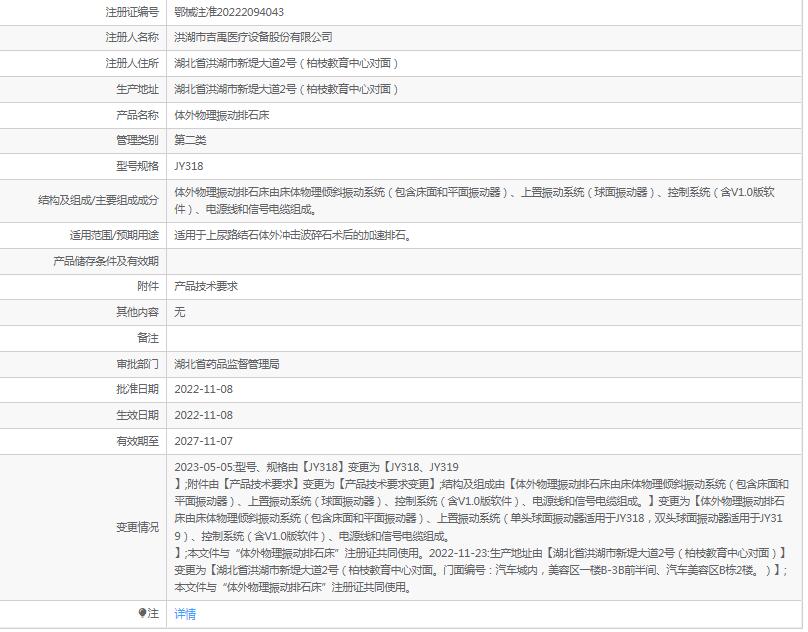Select the 批准日期 value 2022-11-08
Viewport: 808px width, 632px height.
tap(204, 390)
